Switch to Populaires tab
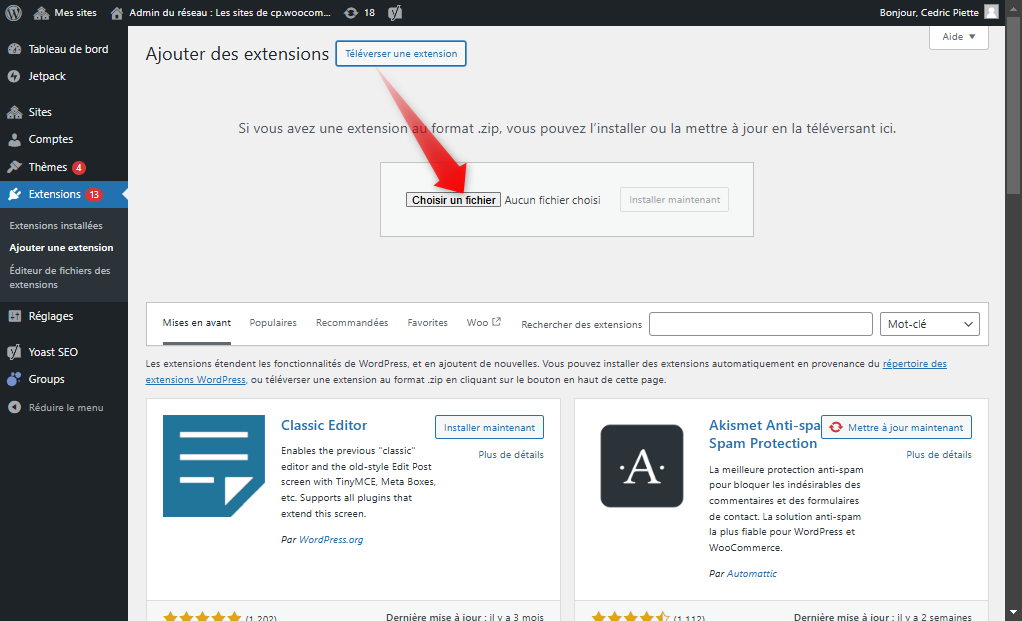The height and width of the screenshot is (621, 1022). coord(273,323)
